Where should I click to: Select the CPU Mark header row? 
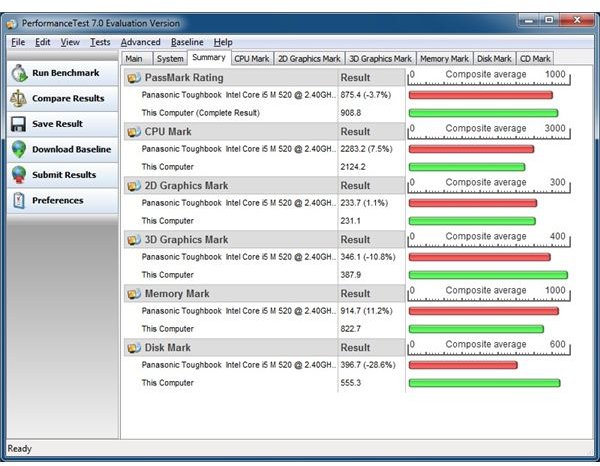(x=264, y=132)
